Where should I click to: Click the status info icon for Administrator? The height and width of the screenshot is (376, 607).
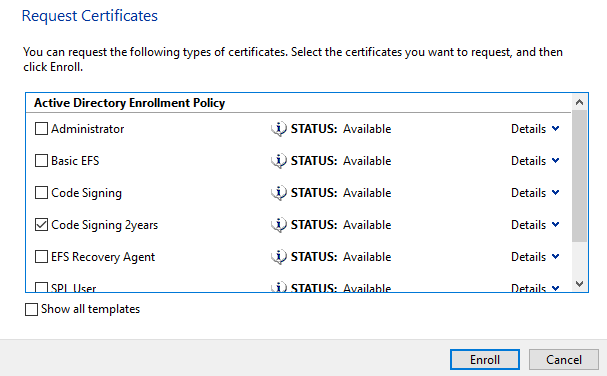pos(279,129)
